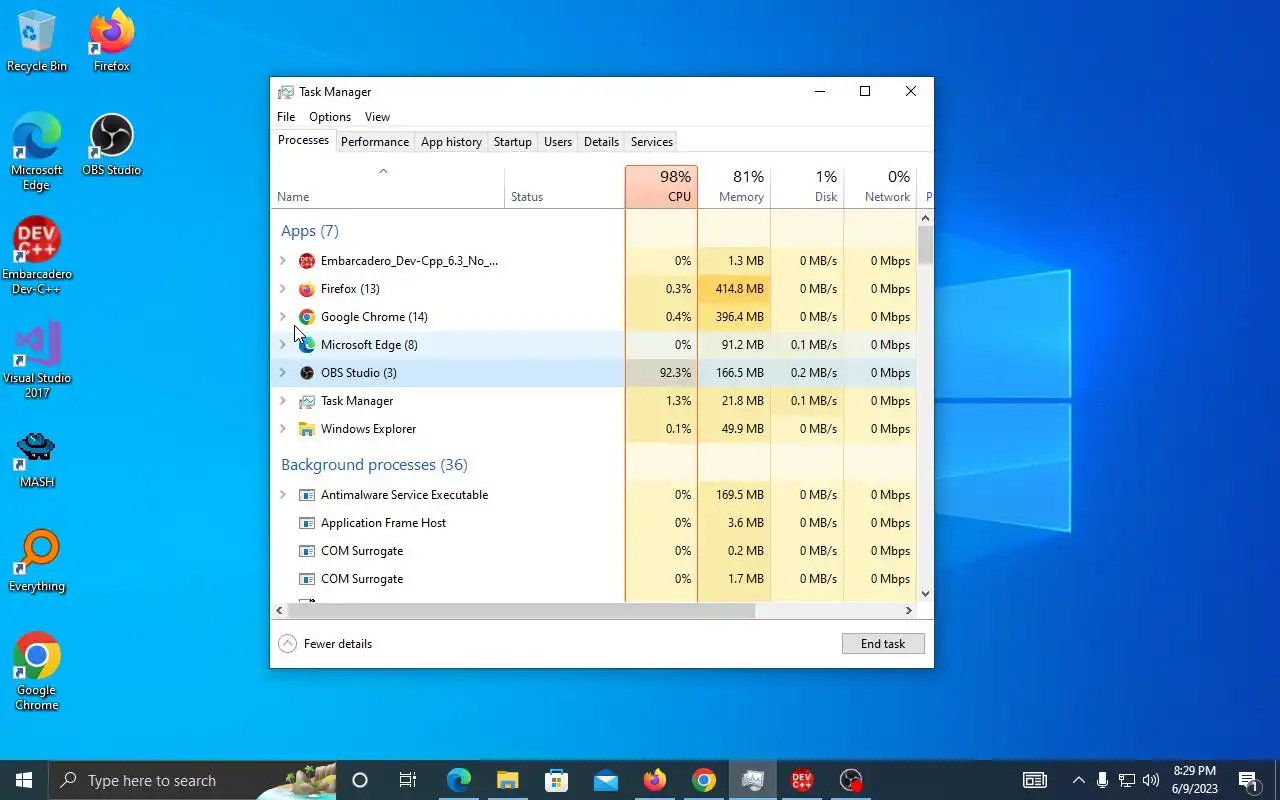Show hidden tray icons
Screen dimensions: 1280x800
tap(1078, 780)
